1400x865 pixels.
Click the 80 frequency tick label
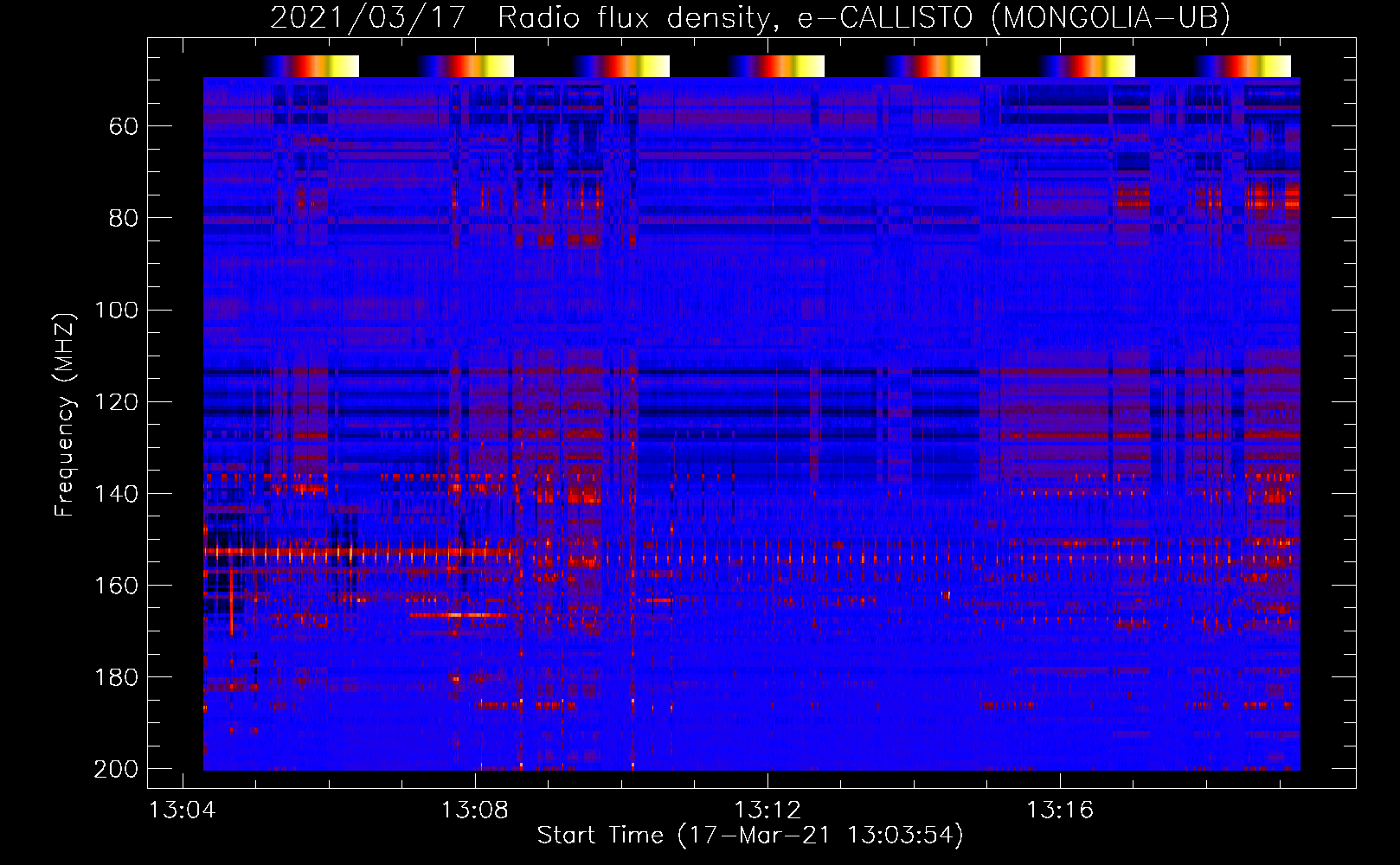pyautogui.click(x=123, y=219)
